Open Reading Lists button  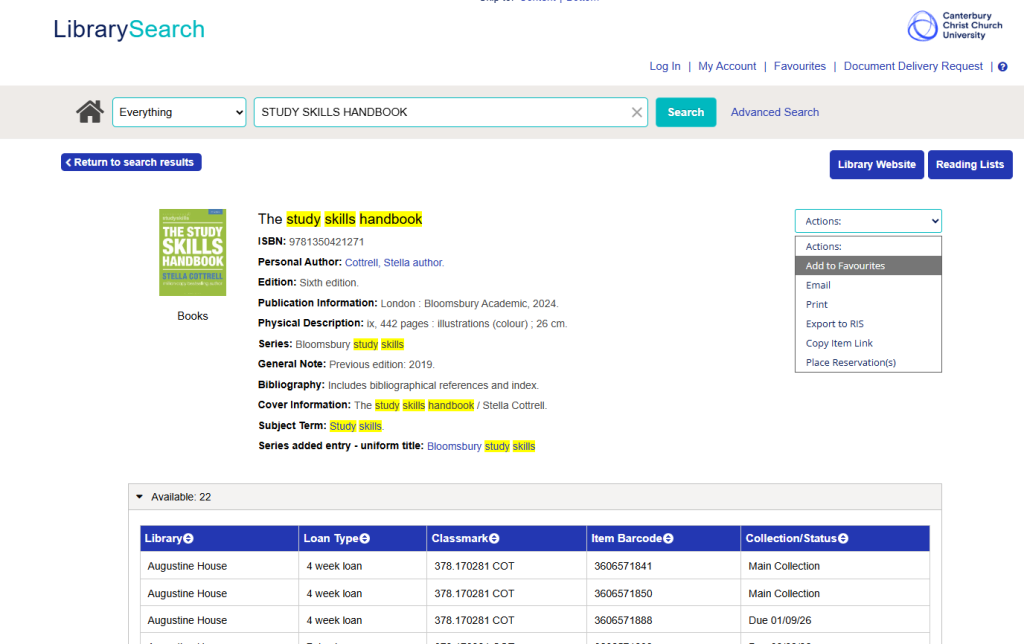[970, 165]
